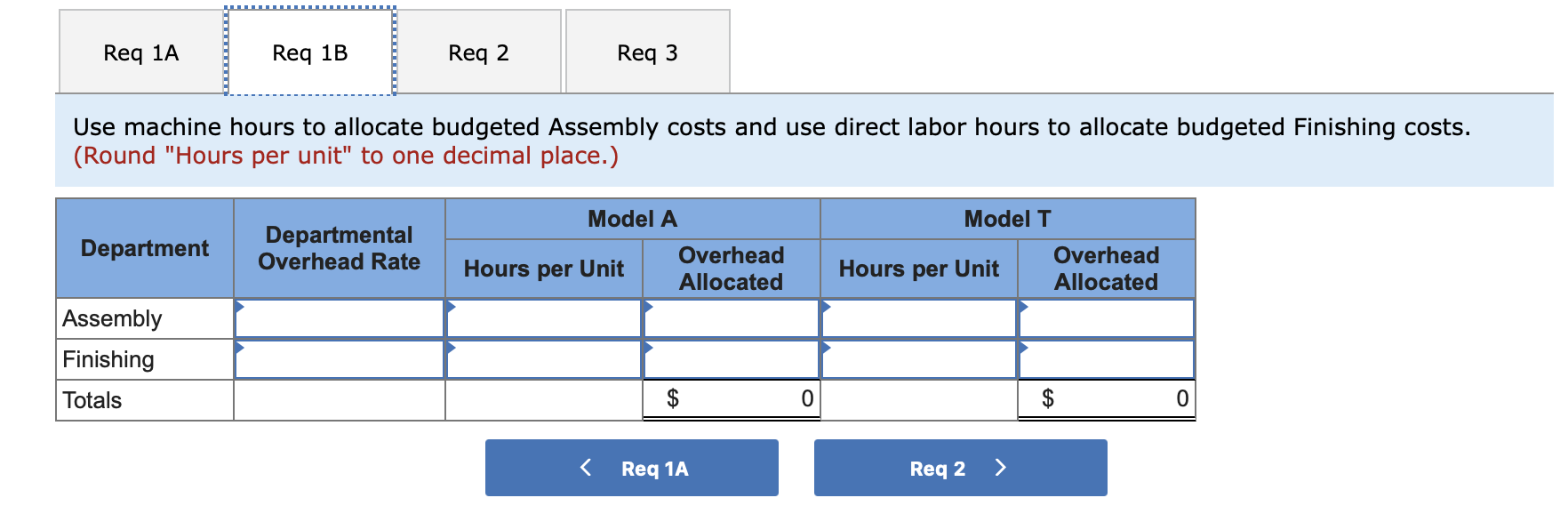Select the Departmental Overhead Rate header
The width and height of the screenshot is (1568, 514).
[340, 248]
